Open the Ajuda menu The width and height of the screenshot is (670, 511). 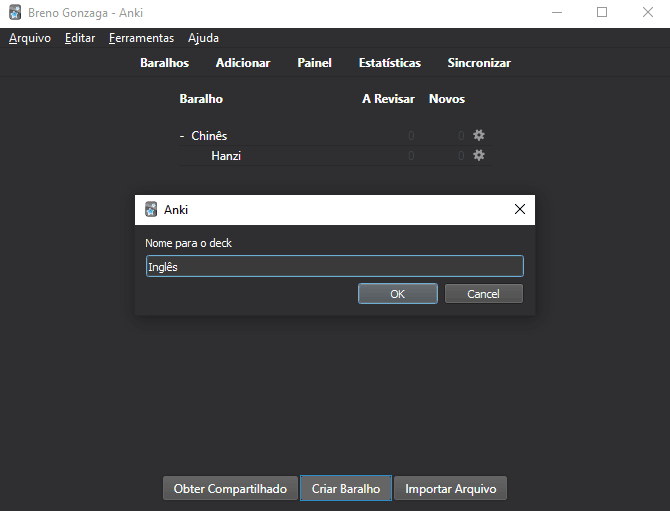coord(203,38)
